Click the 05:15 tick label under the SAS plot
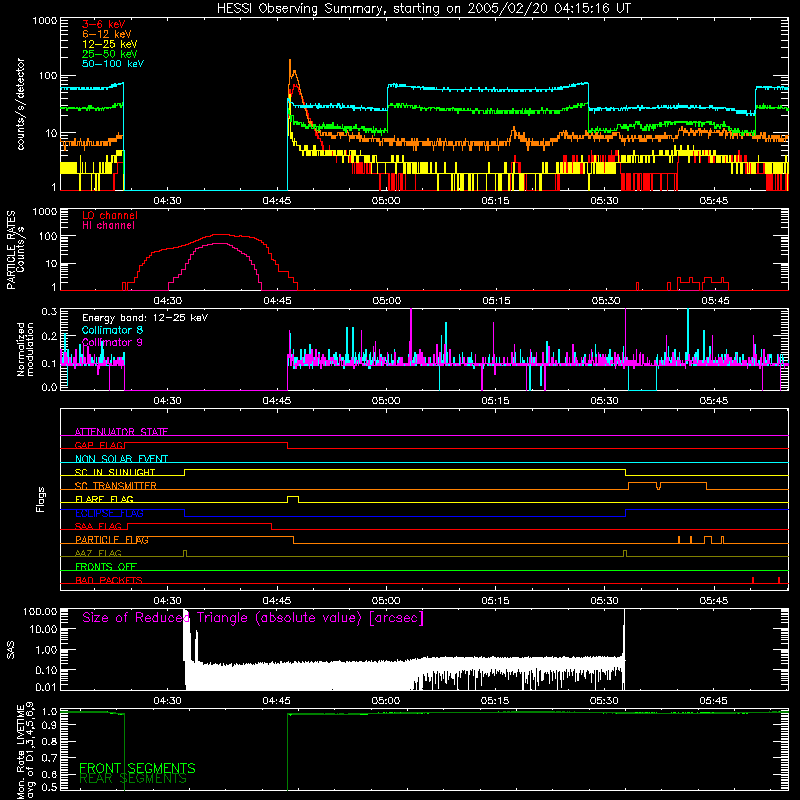This screenshot has width=800, height=800. pyautogui.click(x=495, y=701)
